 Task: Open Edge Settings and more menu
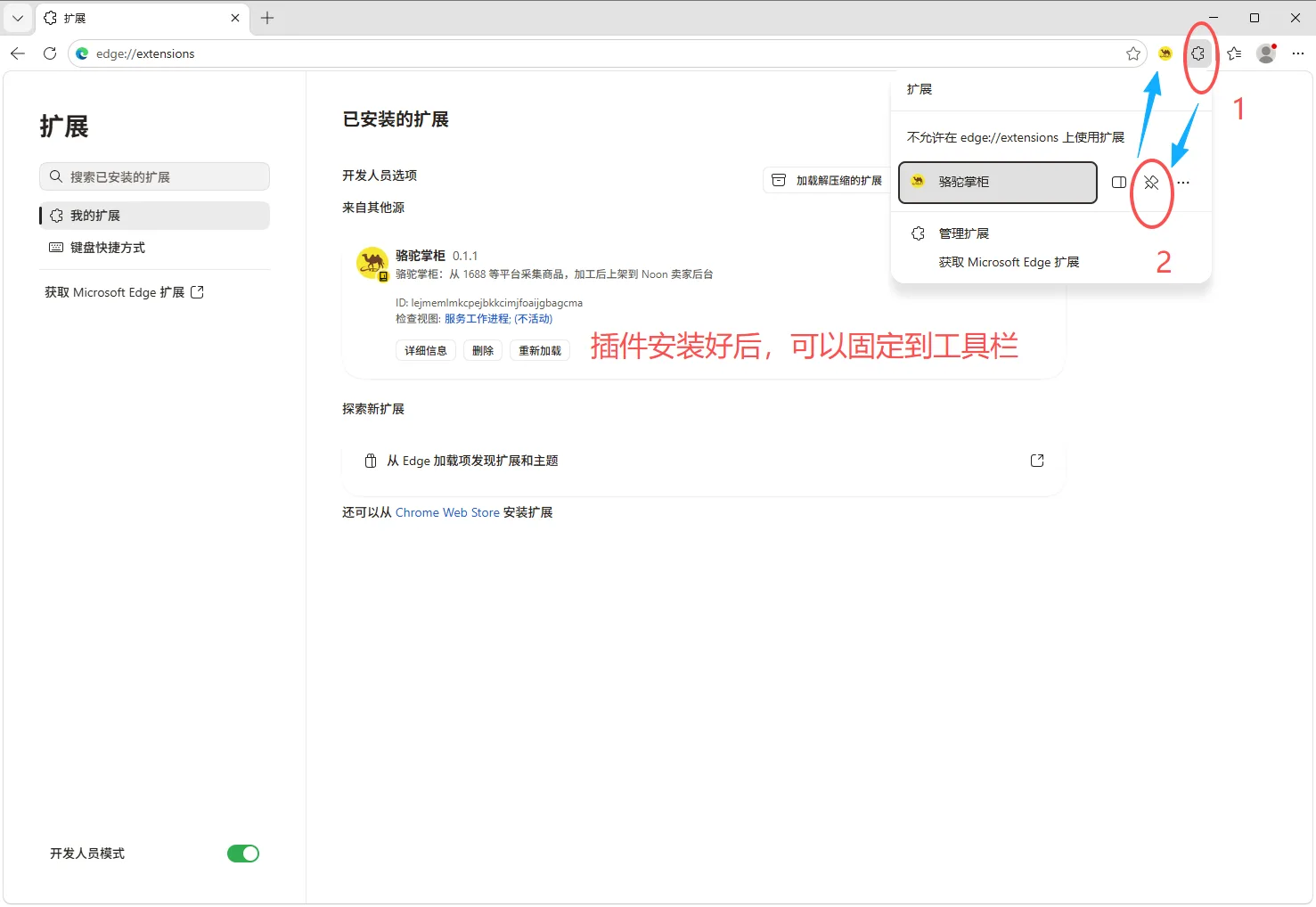pos(1298,53)
